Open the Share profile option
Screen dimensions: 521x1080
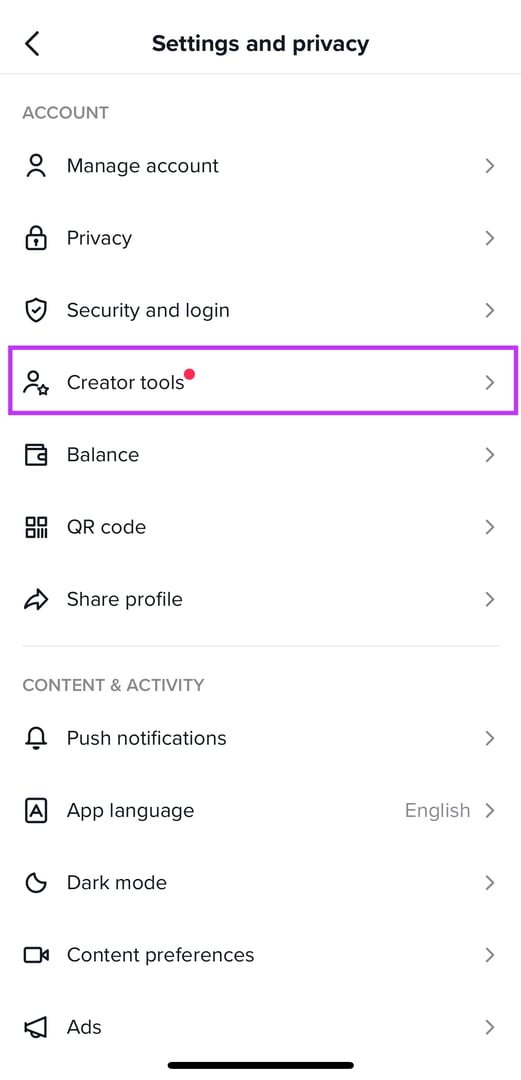pos(260,599)
